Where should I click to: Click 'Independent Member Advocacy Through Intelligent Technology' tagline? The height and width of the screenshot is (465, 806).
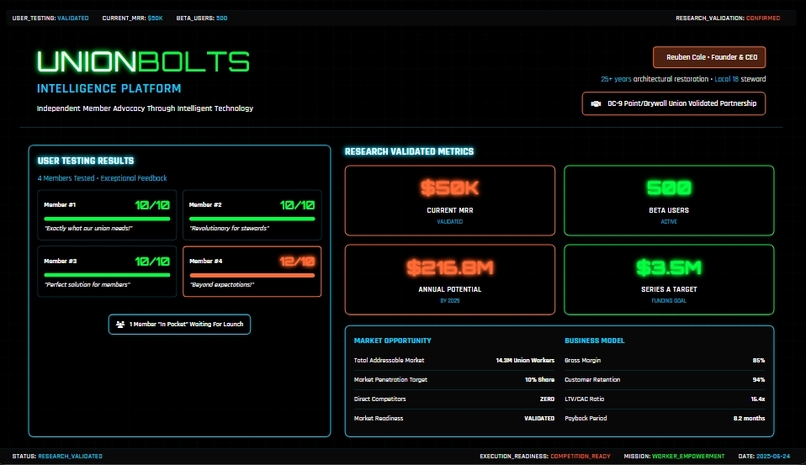point(145,108)
